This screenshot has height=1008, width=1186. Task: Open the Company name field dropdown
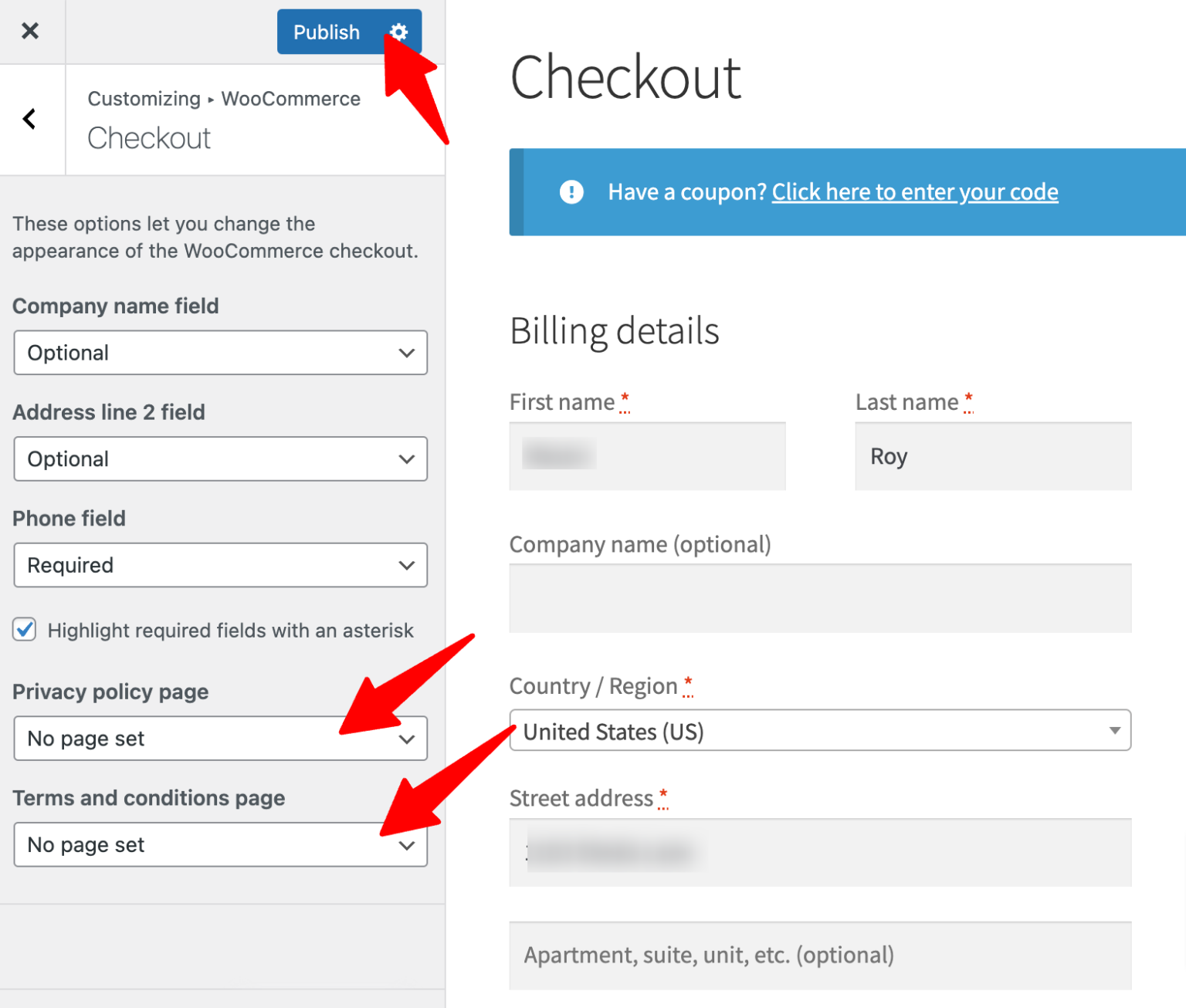click(x=220, y=353)
